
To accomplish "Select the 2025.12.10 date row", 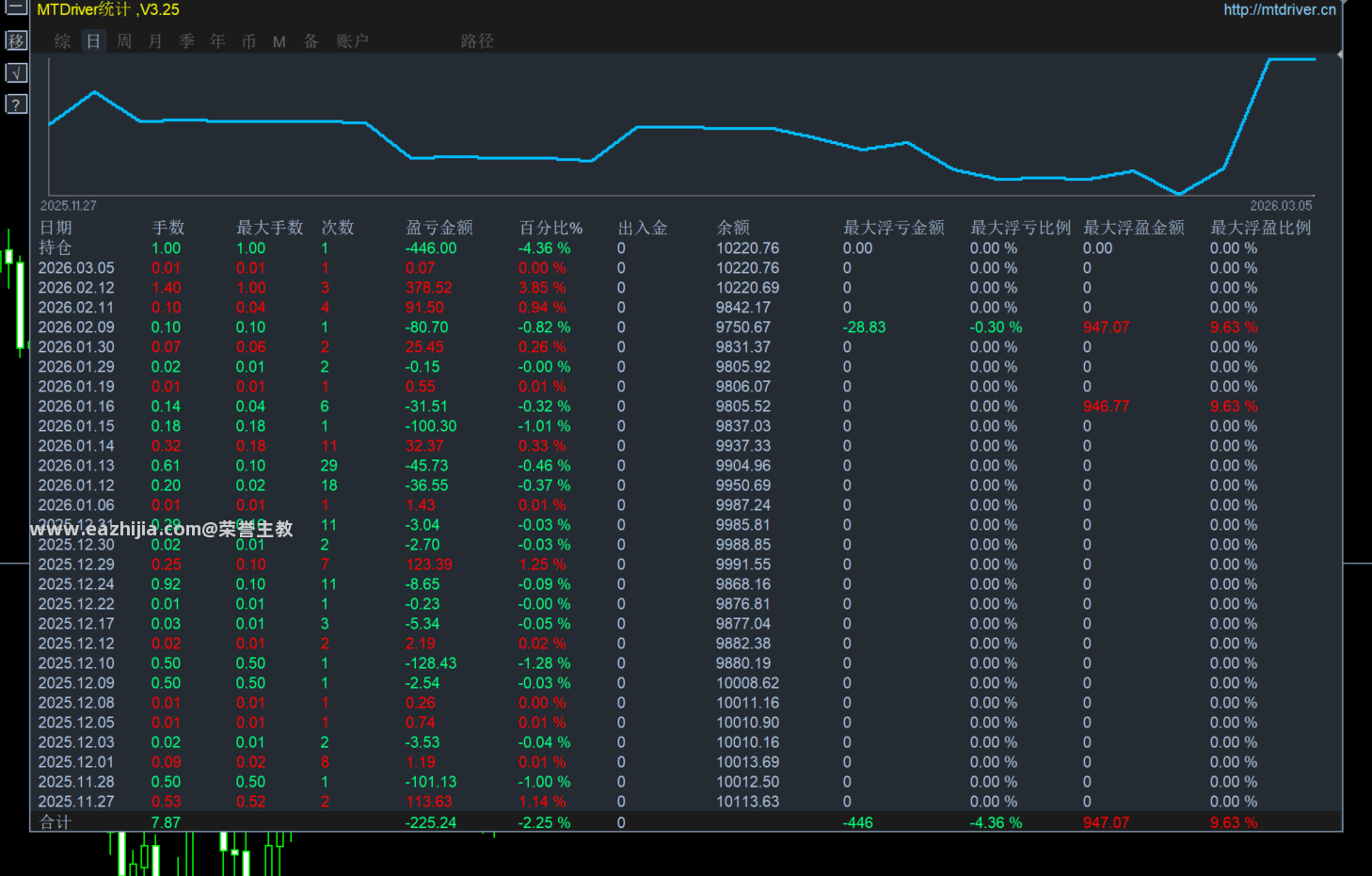I will (x=76, y=663).
